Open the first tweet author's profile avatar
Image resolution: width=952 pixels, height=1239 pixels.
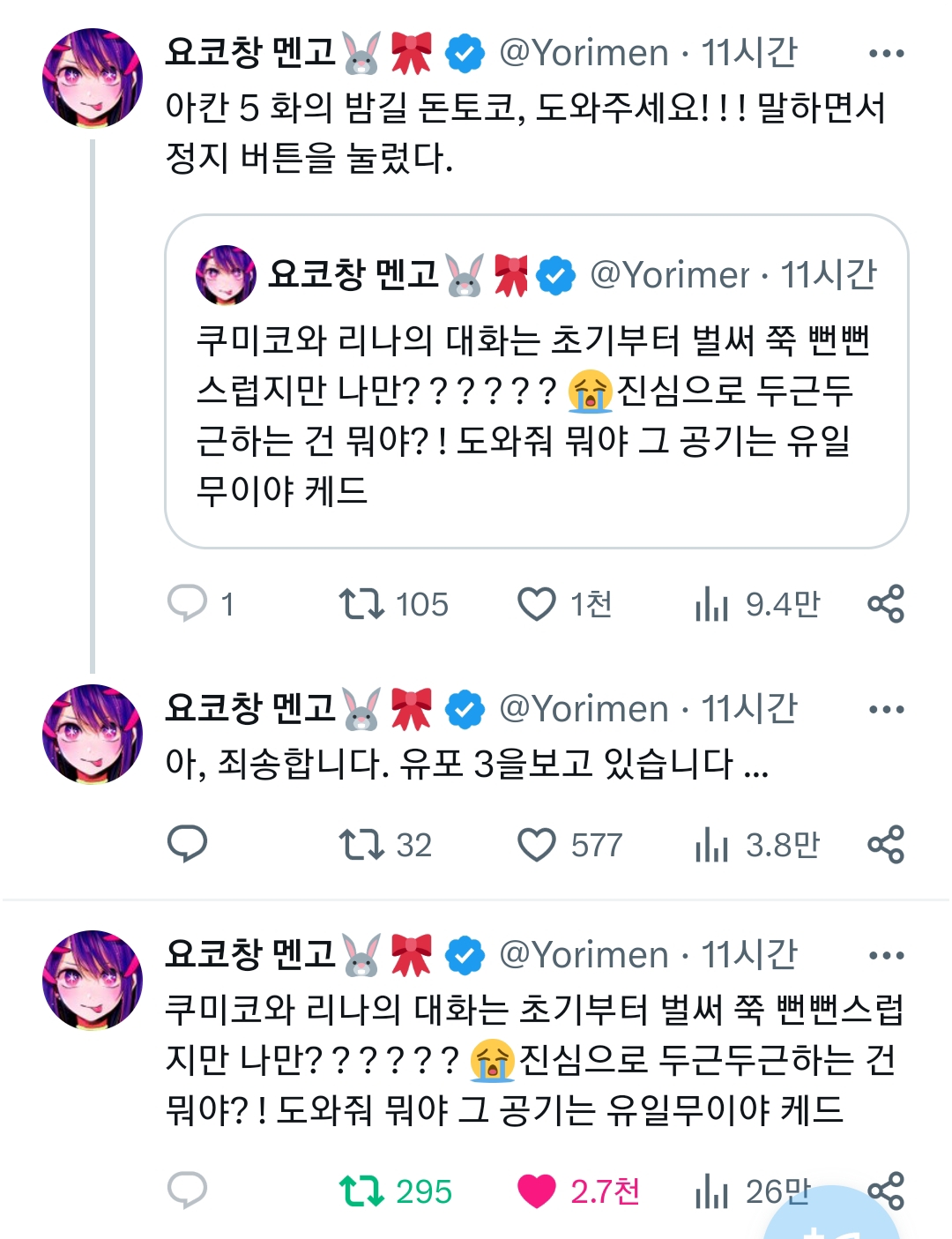pos(93,78)
